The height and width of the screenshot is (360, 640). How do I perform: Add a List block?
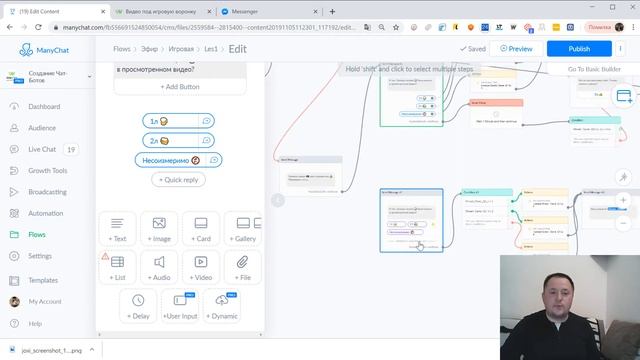(x=118, y=267)
